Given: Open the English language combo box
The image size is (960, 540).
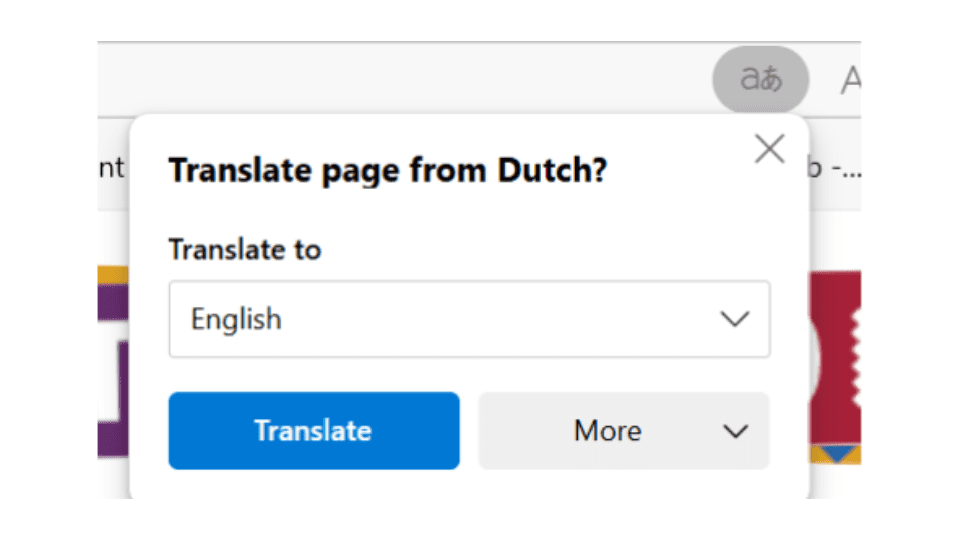Looking at the screenshot, I should (x=469, y=319).
